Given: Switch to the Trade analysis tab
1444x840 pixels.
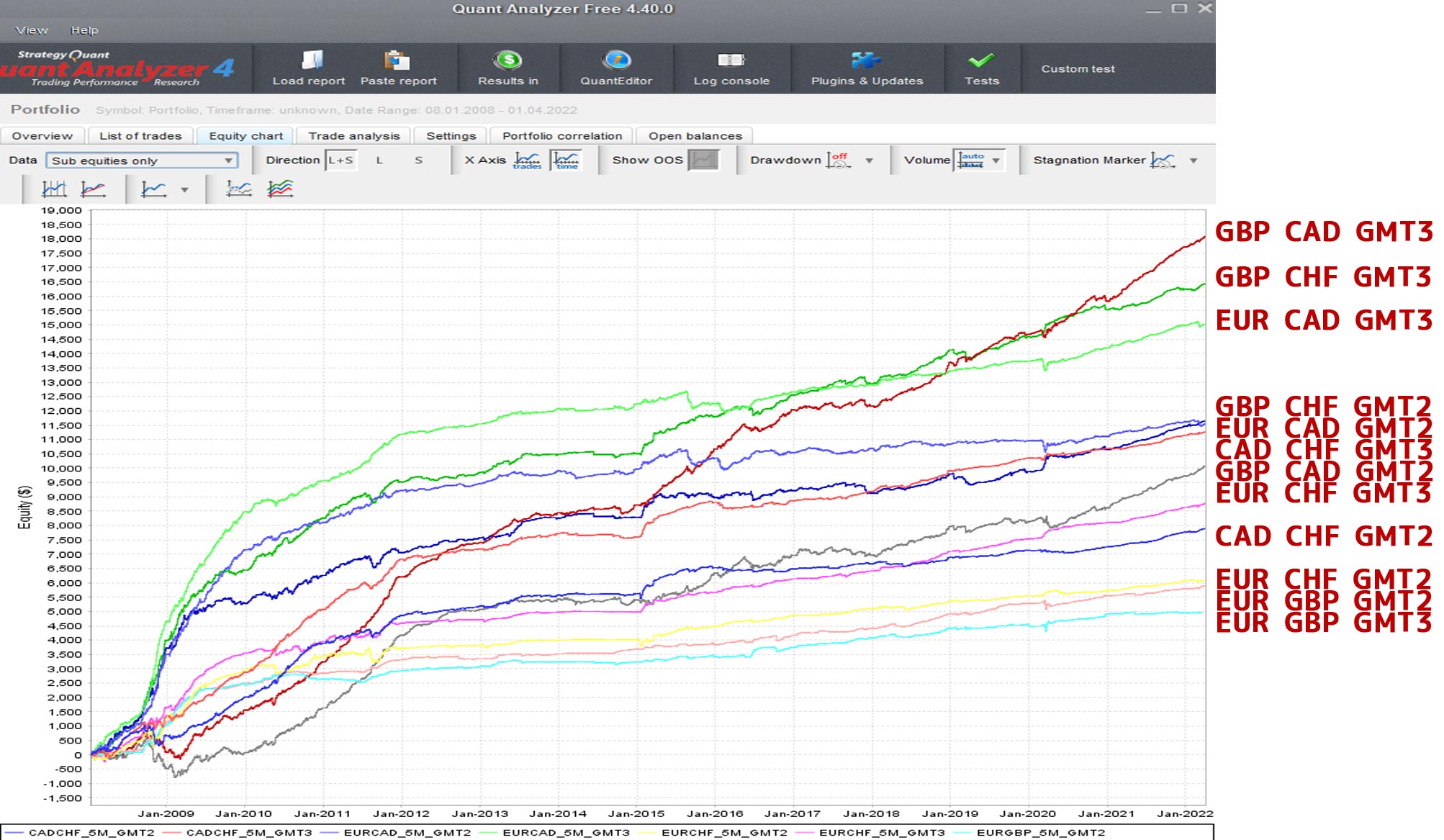Looking at the screenshot, I should (x=353, y=136).
